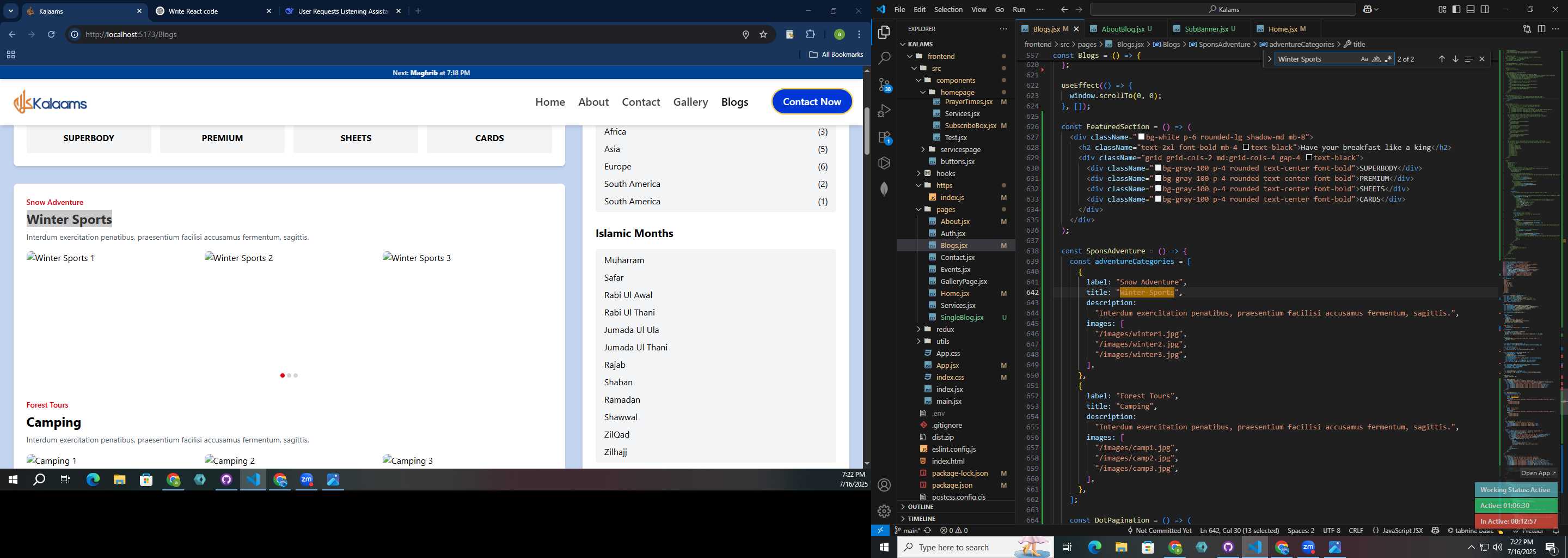Open Run and Debug view

point(884,111)
